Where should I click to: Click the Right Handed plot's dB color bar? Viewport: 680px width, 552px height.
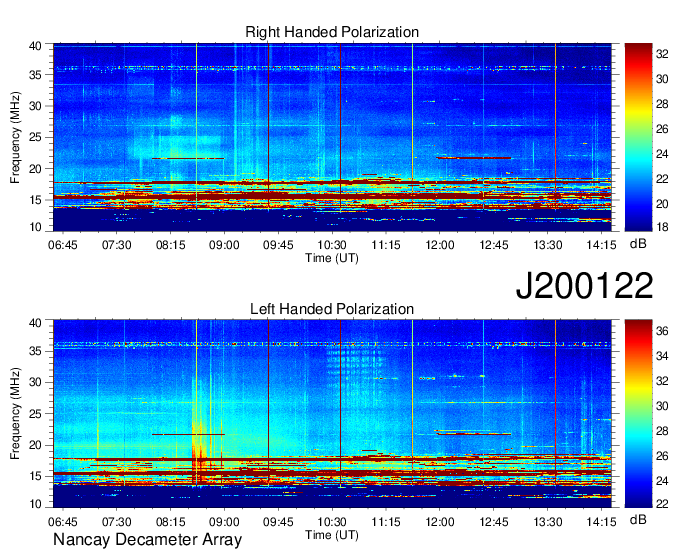tap(638, 137)
